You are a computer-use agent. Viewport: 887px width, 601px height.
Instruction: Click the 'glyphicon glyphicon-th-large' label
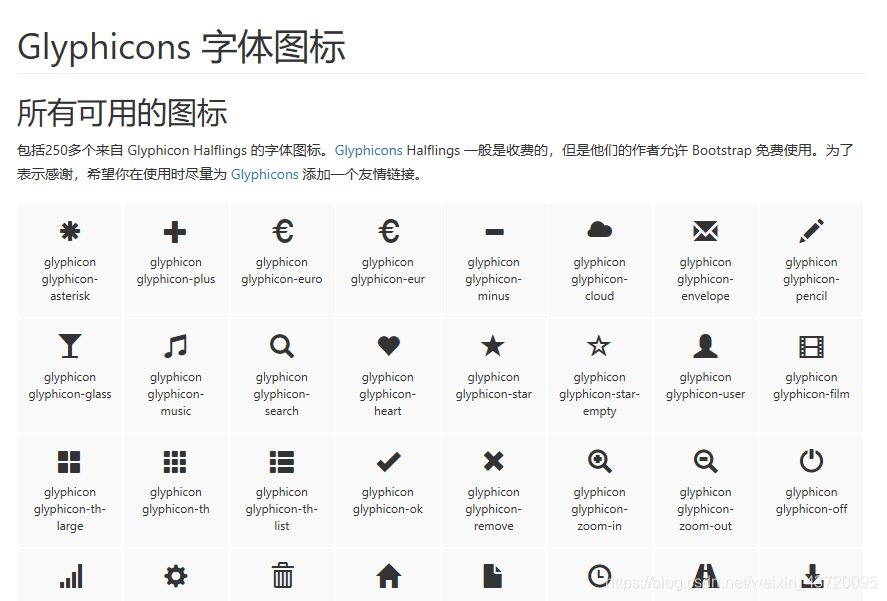70,509
